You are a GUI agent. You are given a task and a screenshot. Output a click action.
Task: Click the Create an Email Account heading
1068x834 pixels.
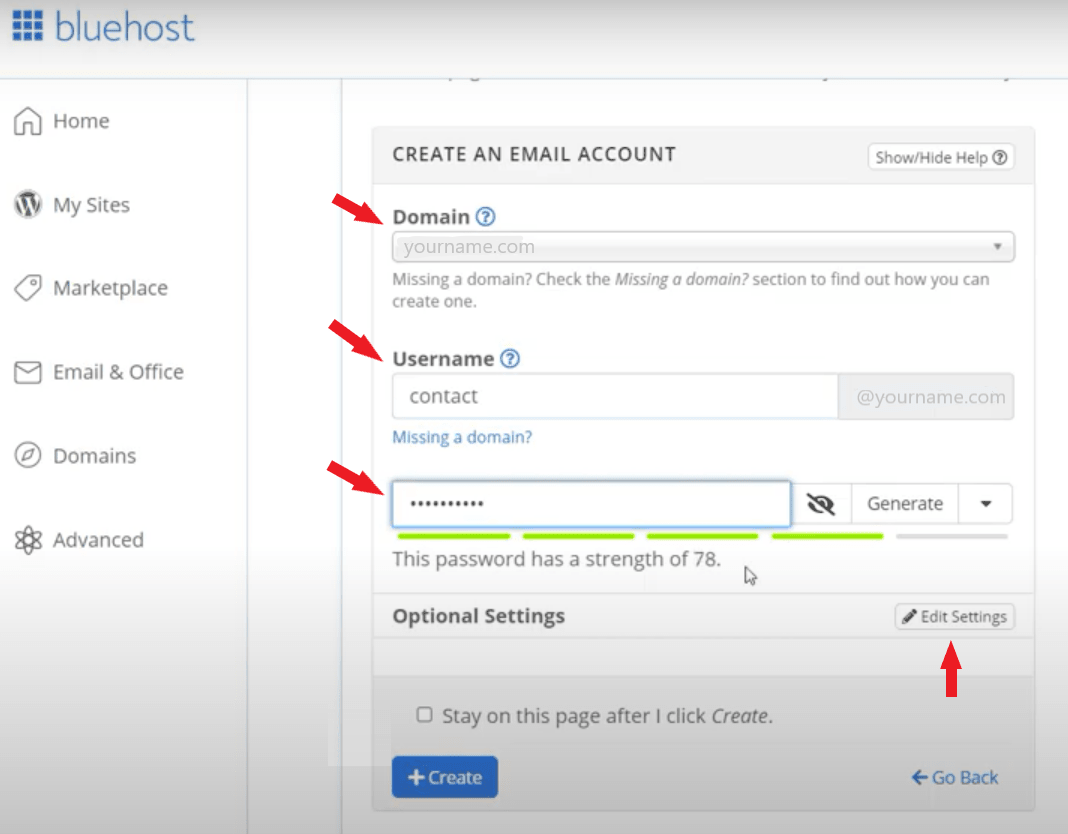click(534, 155)
